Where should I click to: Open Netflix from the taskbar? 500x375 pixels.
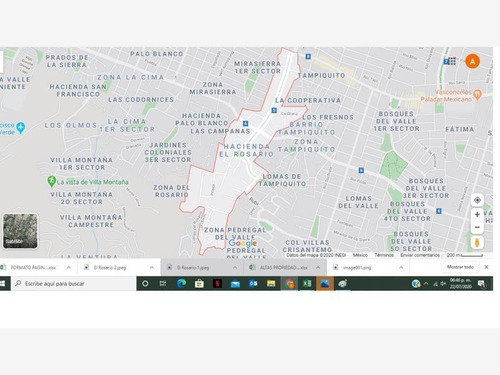[217, 284]
